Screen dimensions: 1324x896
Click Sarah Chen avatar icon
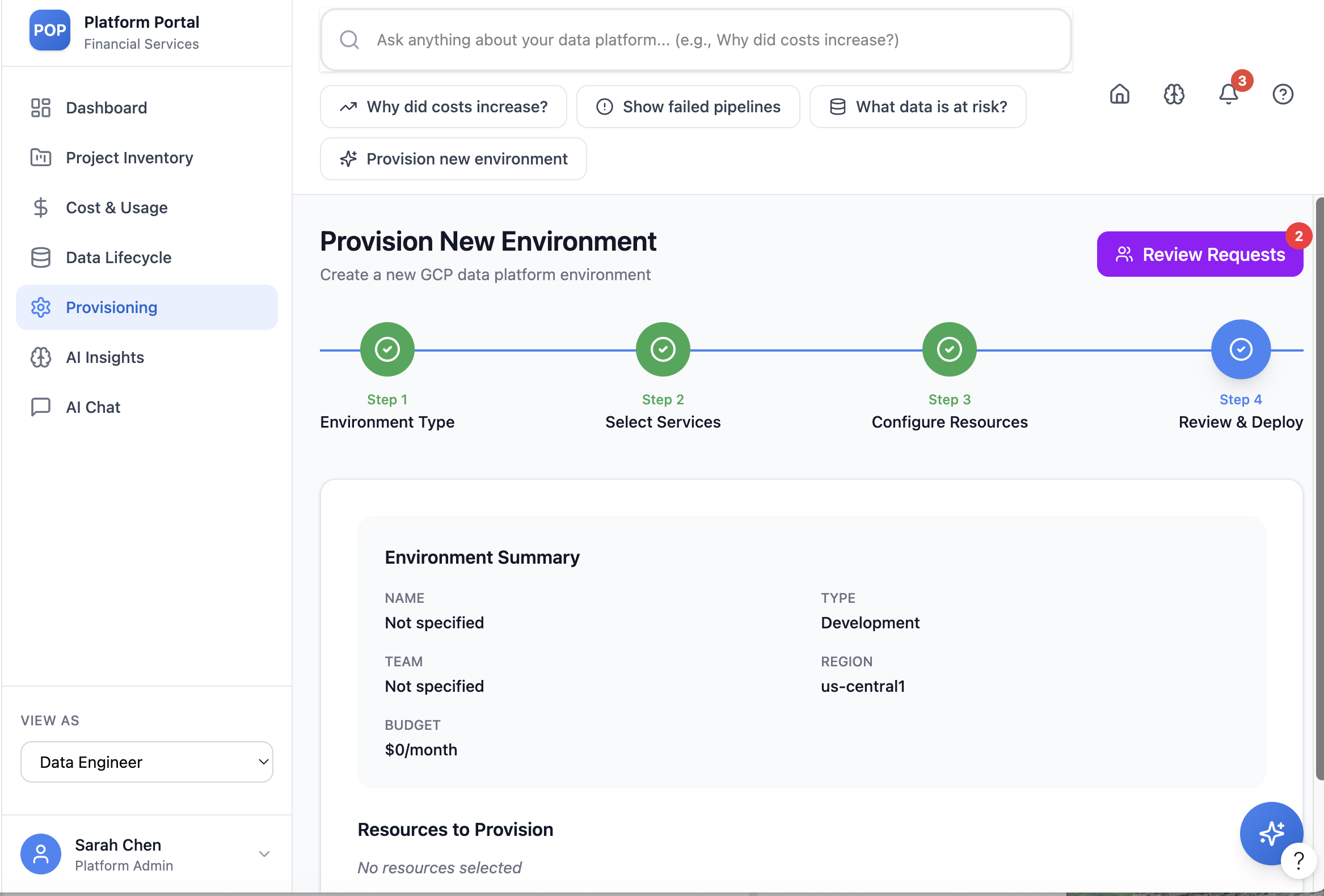coord(40,854)
